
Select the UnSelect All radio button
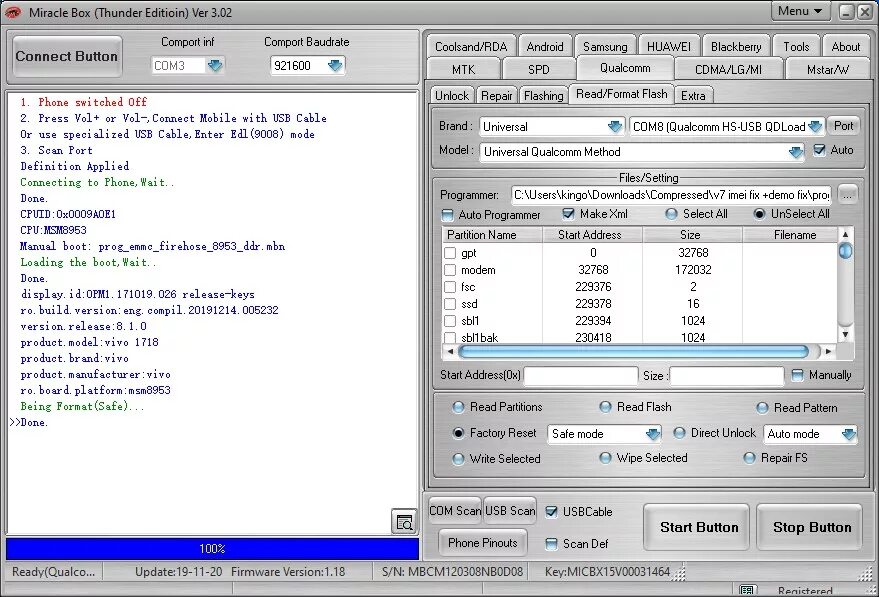[759, 214]
